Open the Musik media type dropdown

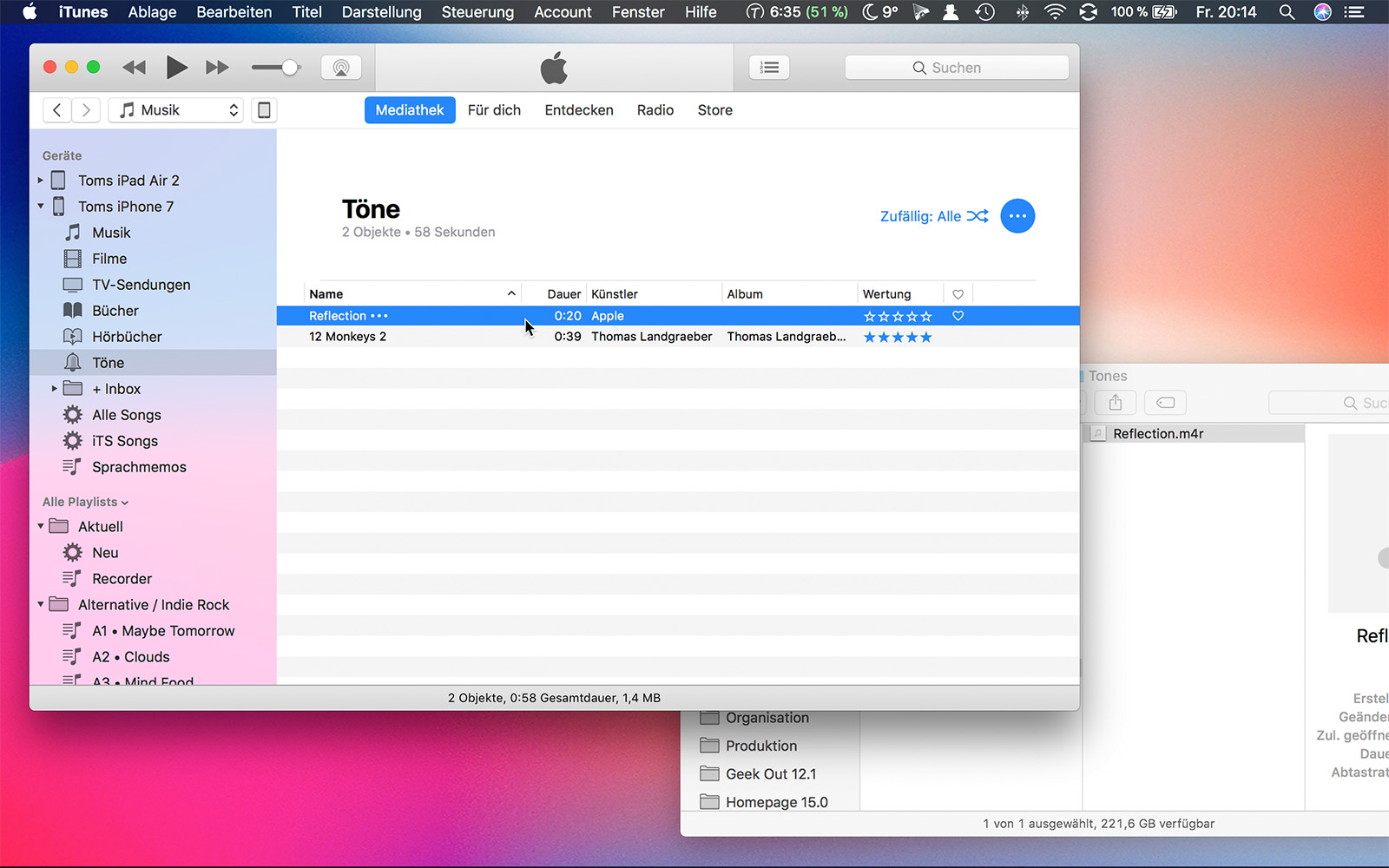coord(176,110)
